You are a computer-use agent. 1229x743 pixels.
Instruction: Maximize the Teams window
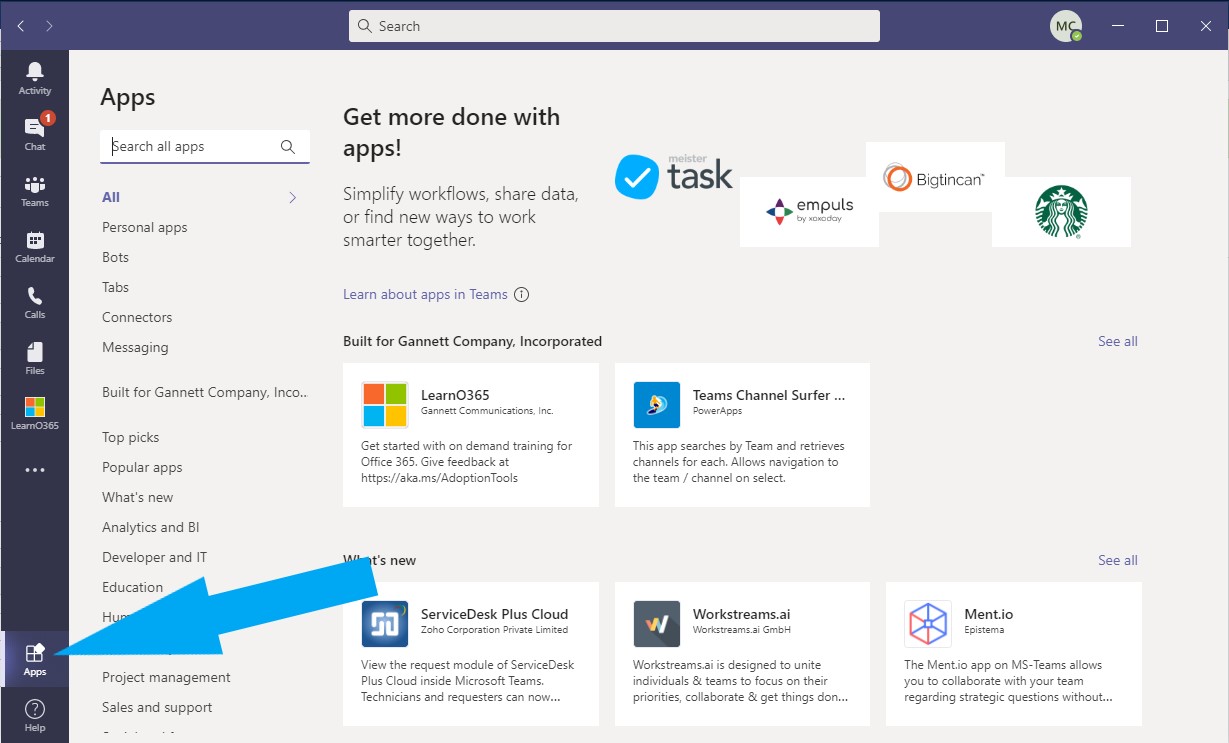1161,26
